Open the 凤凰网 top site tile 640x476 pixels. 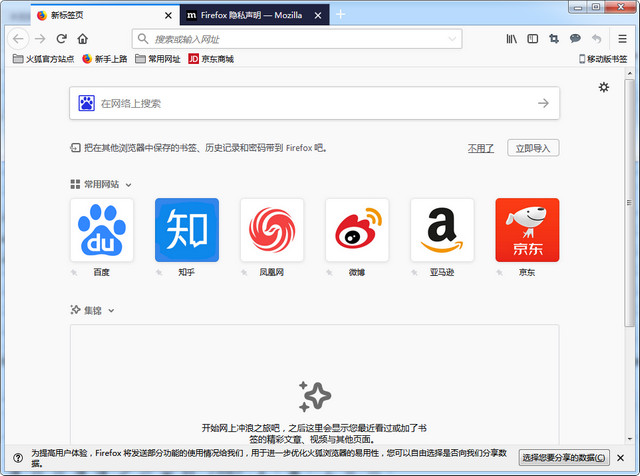(x=272, y=230)
